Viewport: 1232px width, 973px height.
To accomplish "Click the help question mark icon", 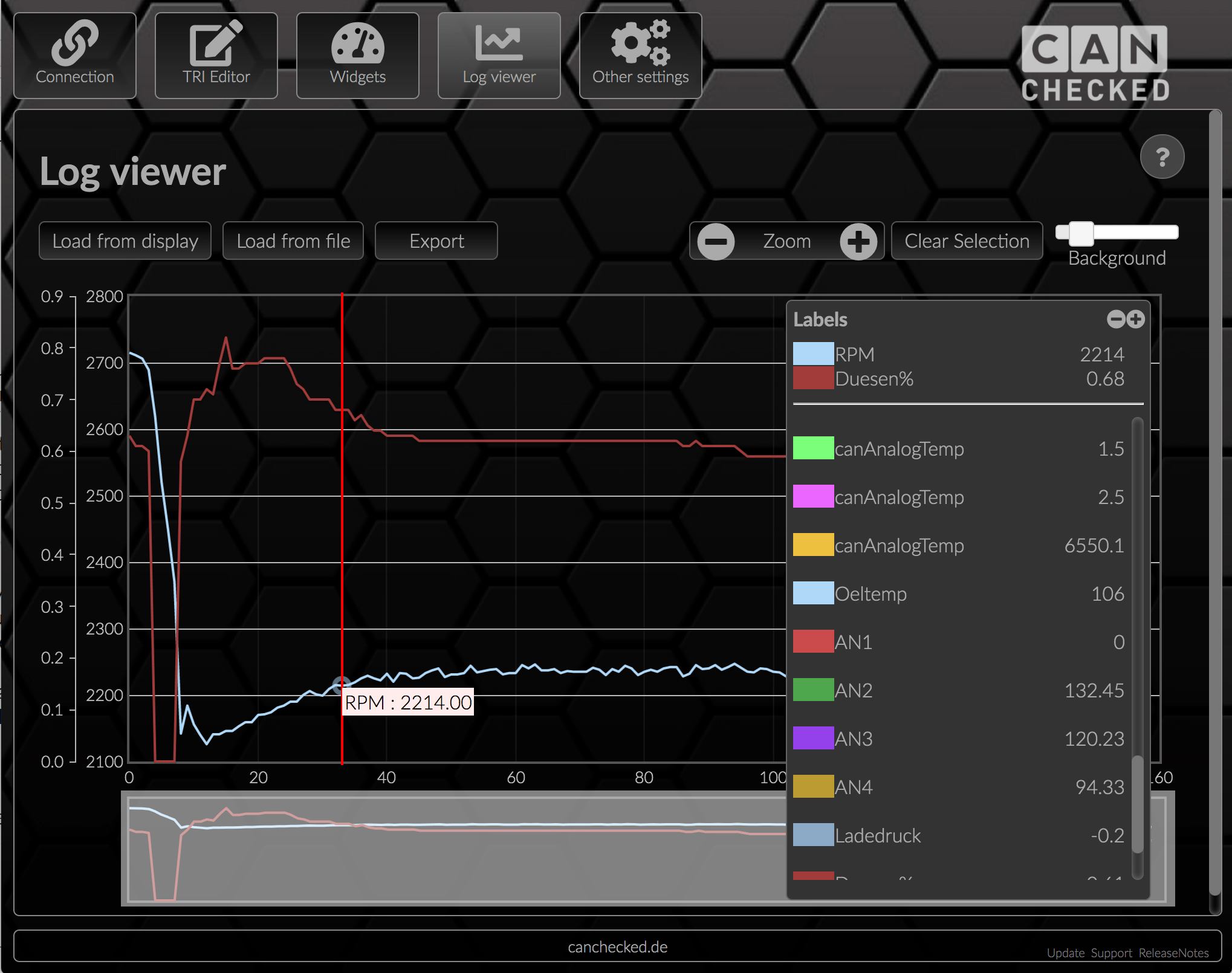I will [1161, 157].
